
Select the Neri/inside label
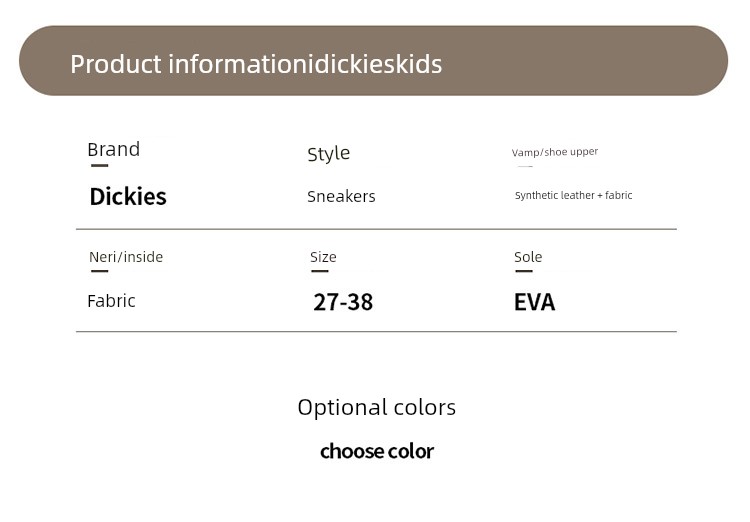126,257
